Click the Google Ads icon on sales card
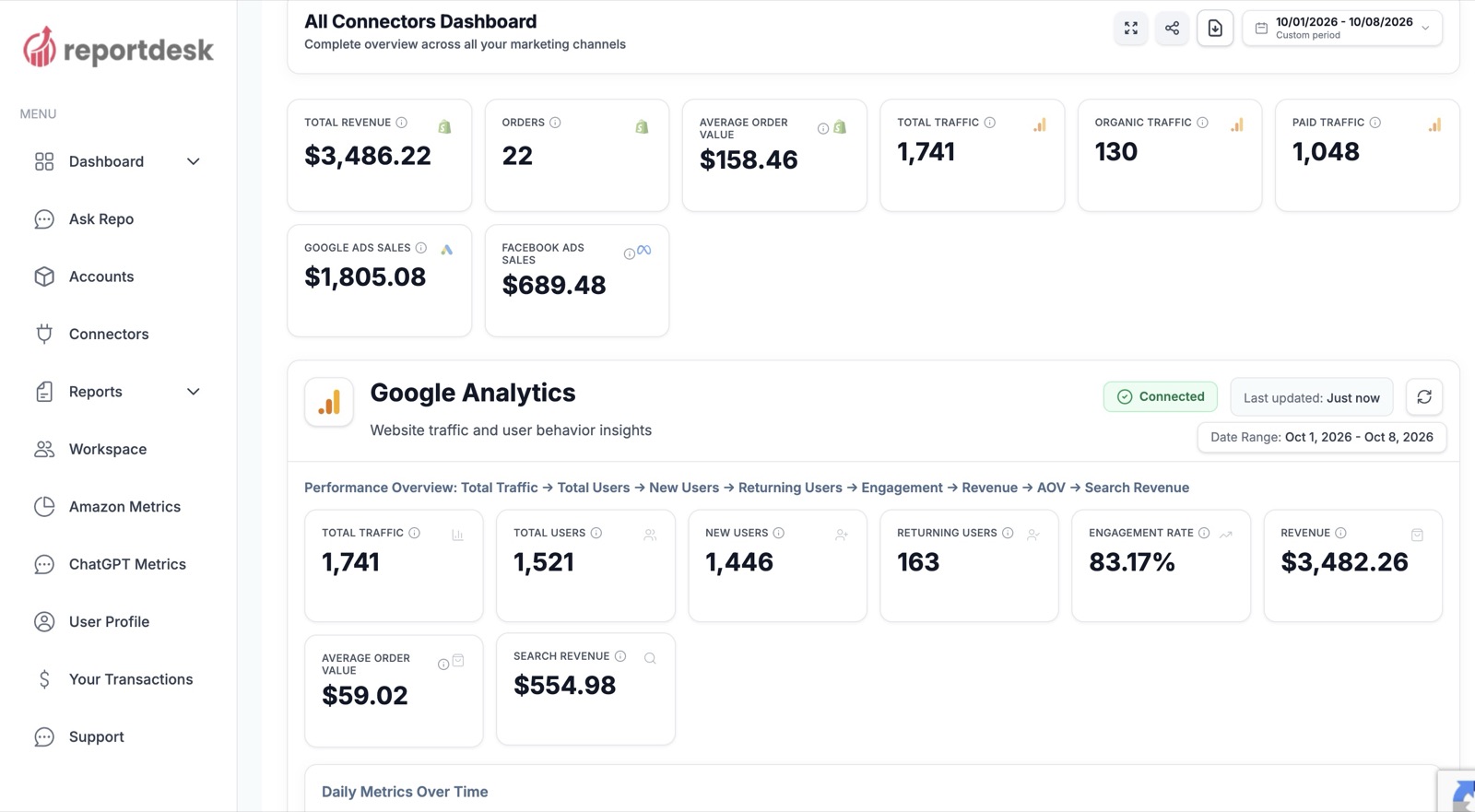Viewport: 1475px width, 812px height. pos(447,249)
